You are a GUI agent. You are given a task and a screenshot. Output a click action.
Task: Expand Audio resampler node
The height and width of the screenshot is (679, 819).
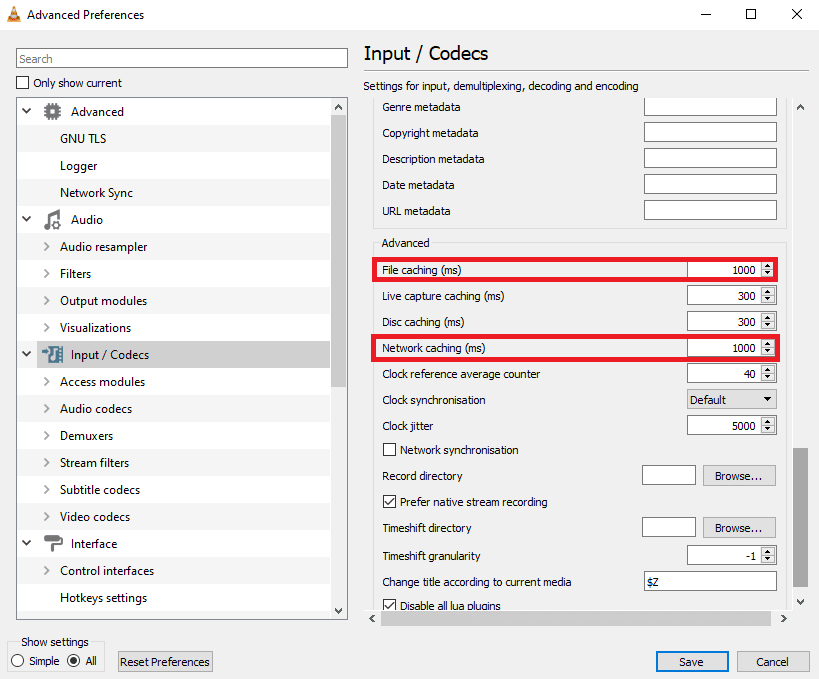(x=46, y=247)
